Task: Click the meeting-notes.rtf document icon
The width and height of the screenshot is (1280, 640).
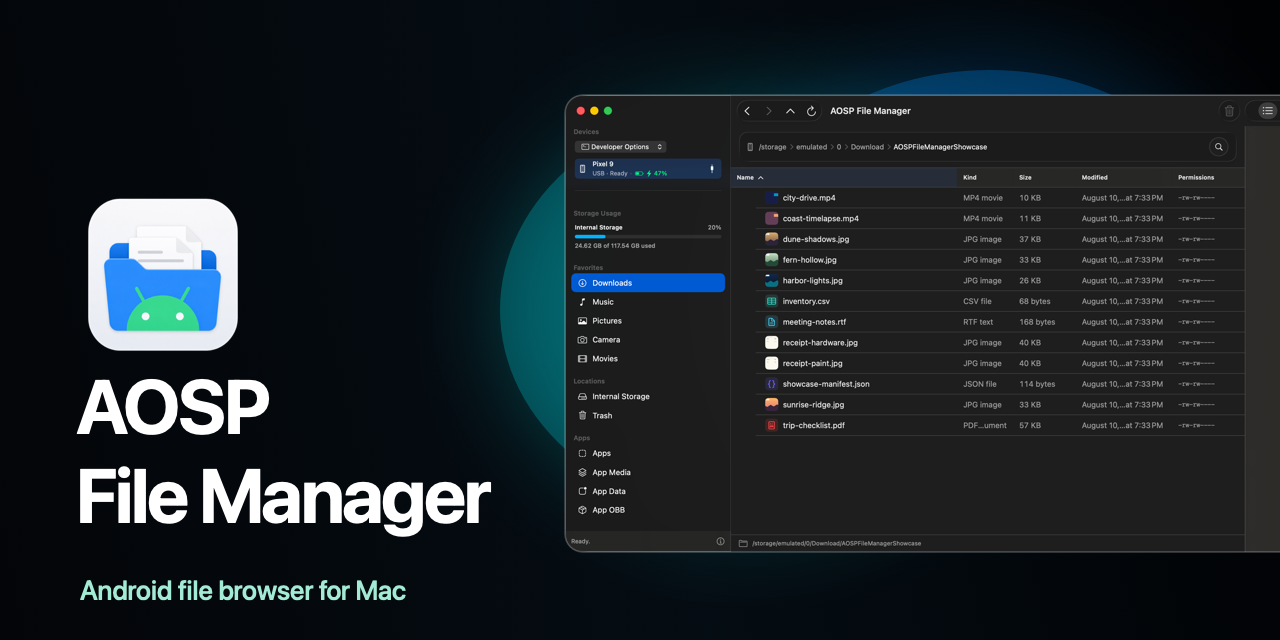Action: (x=772, y=322)
